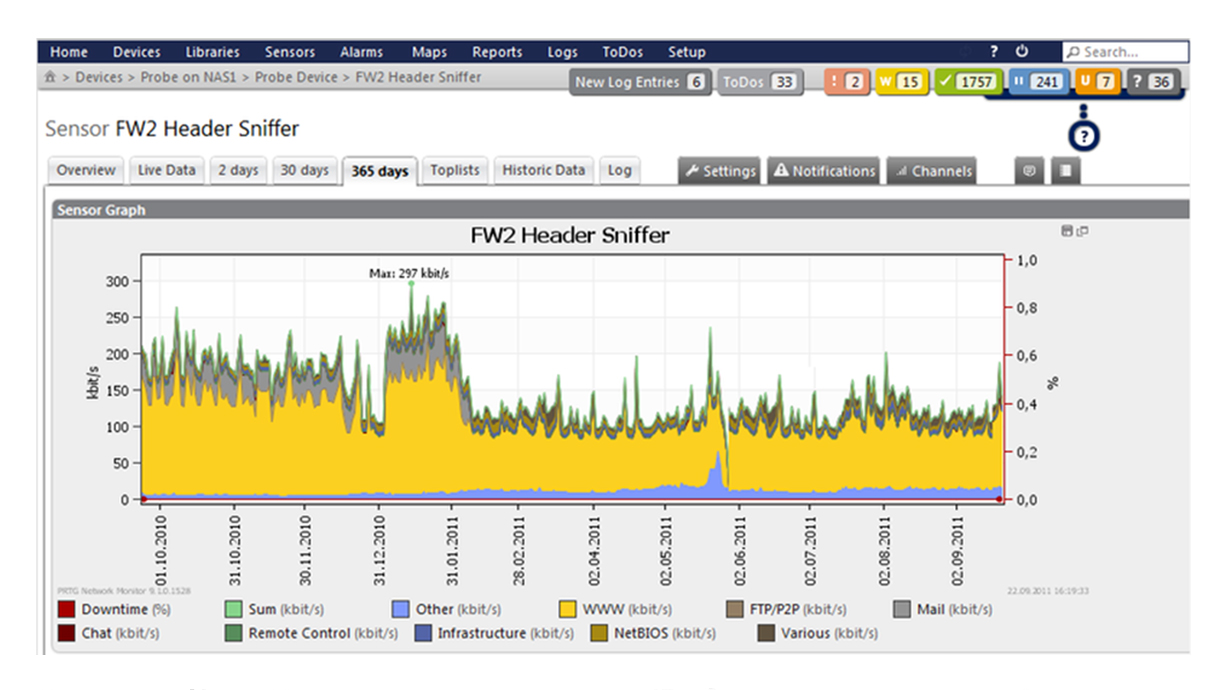Click the help question mark in top bar
This screenshot has width=1230, height=690.
point(993,52)
